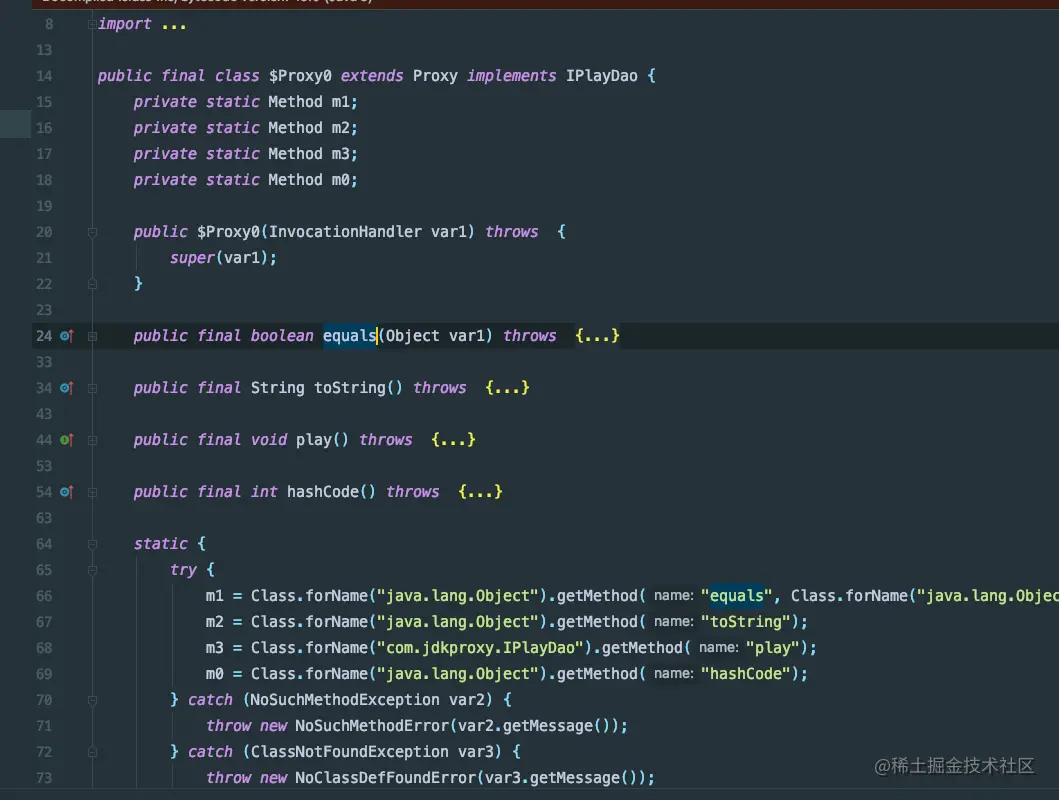
Task: Click the highlighted equals method name on line 24
Action: pyautogui.click(x=349, y=336)
